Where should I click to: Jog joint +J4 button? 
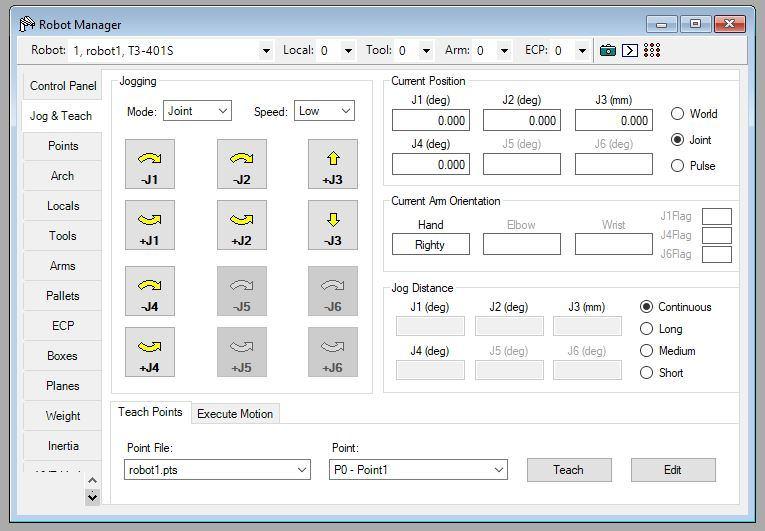150,352
